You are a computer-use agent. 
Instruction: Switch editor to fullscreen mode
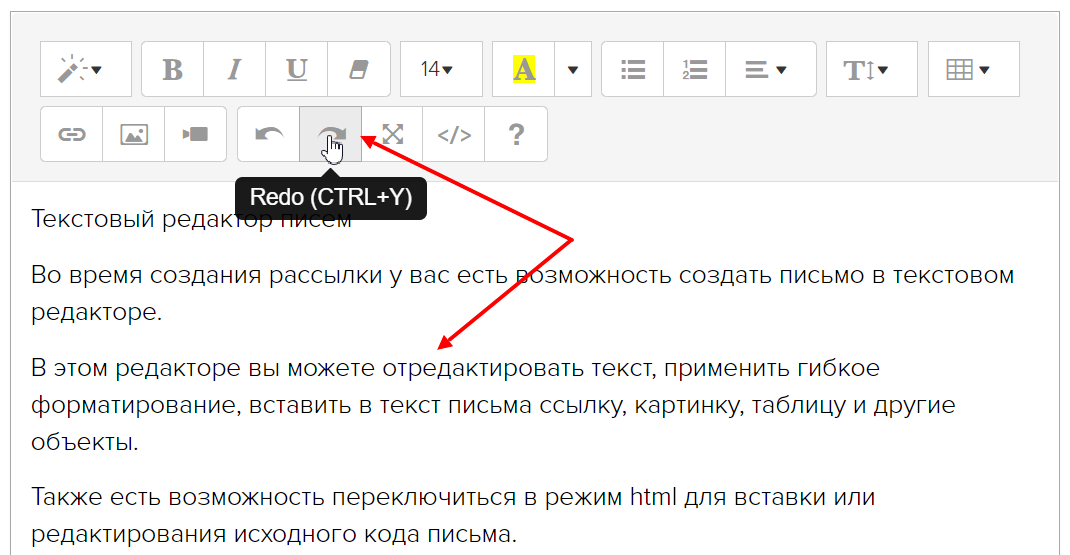click(x=393, y=134)
